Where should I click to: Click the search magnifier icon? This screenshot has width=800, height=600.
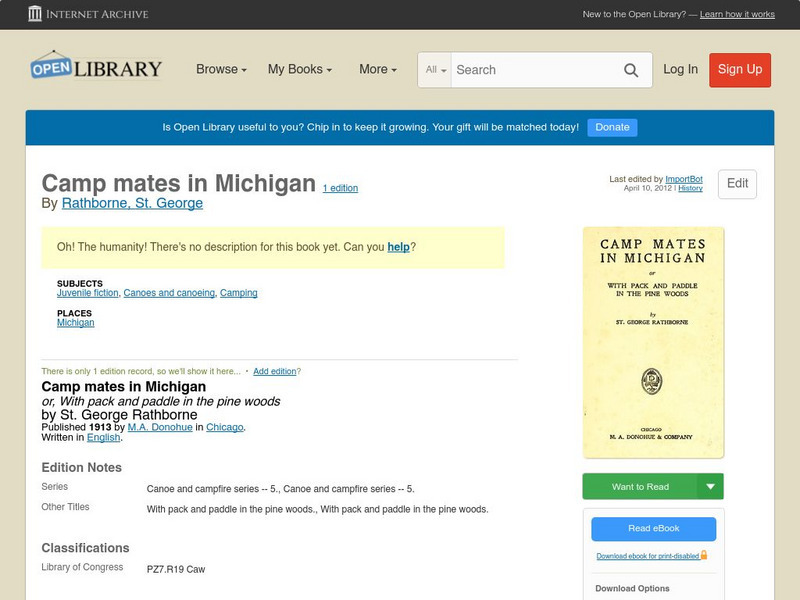(631, 70)
